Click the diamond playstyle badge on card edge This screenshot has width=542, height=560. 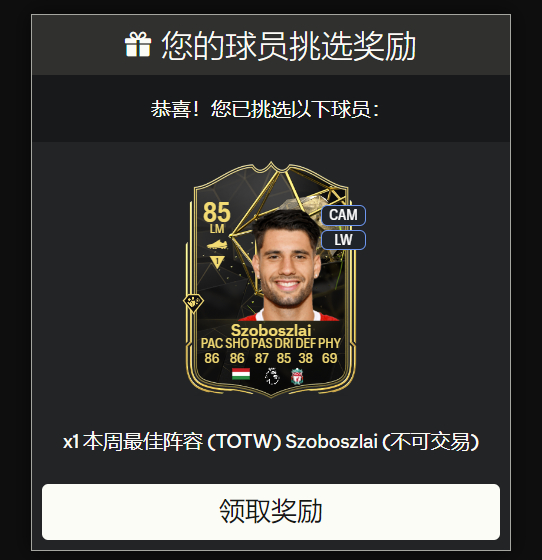point(193,303)
